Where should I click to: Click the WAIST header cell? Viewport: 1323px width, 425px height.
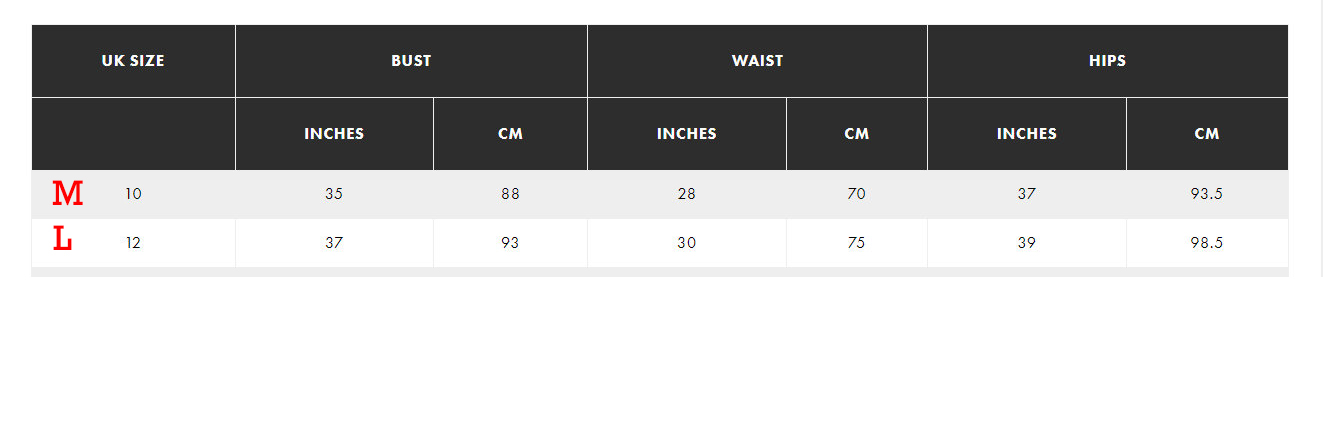[x=757, y=61]
